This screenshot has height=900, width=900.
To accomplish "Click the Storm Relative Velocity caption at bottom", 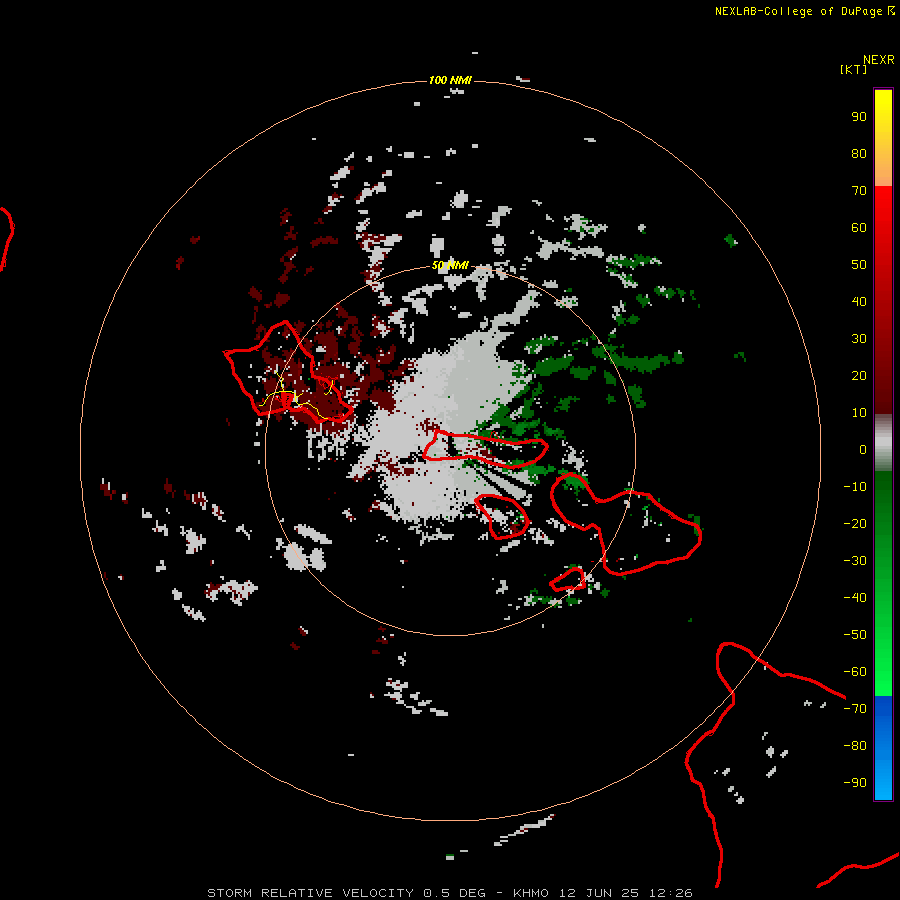I will (450, 893).
